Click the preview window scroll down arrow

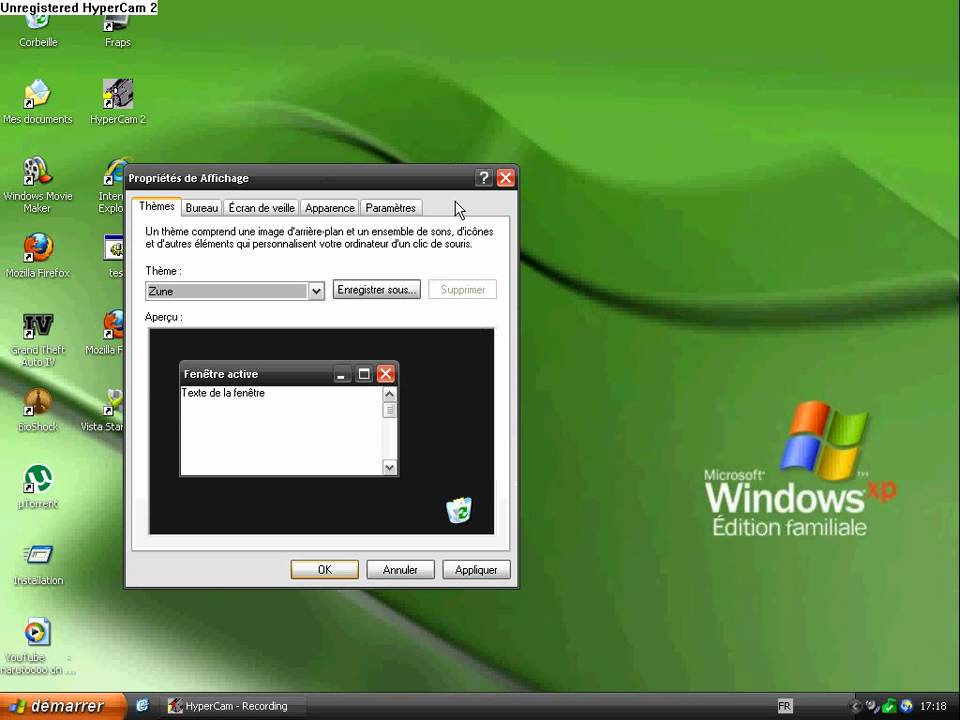[x=389, y=468]
